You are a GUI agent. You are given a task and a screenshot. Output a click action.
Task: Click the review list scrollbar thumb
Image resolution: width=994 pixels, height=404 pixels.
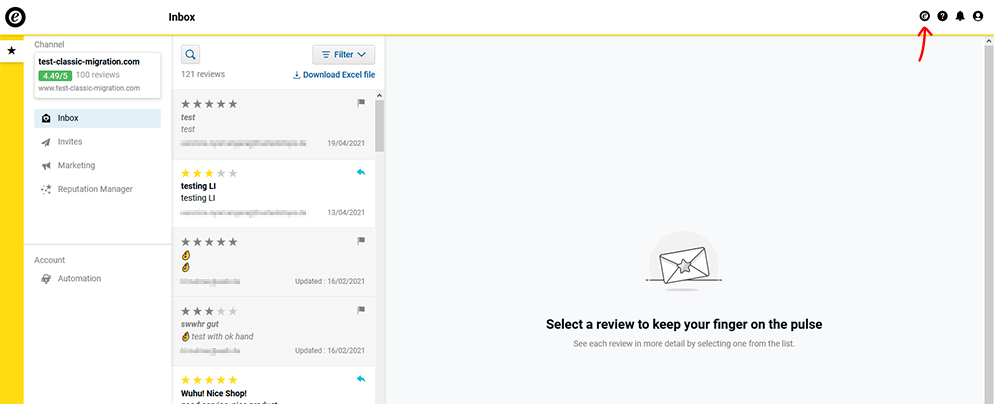click(x=380, y=126)
